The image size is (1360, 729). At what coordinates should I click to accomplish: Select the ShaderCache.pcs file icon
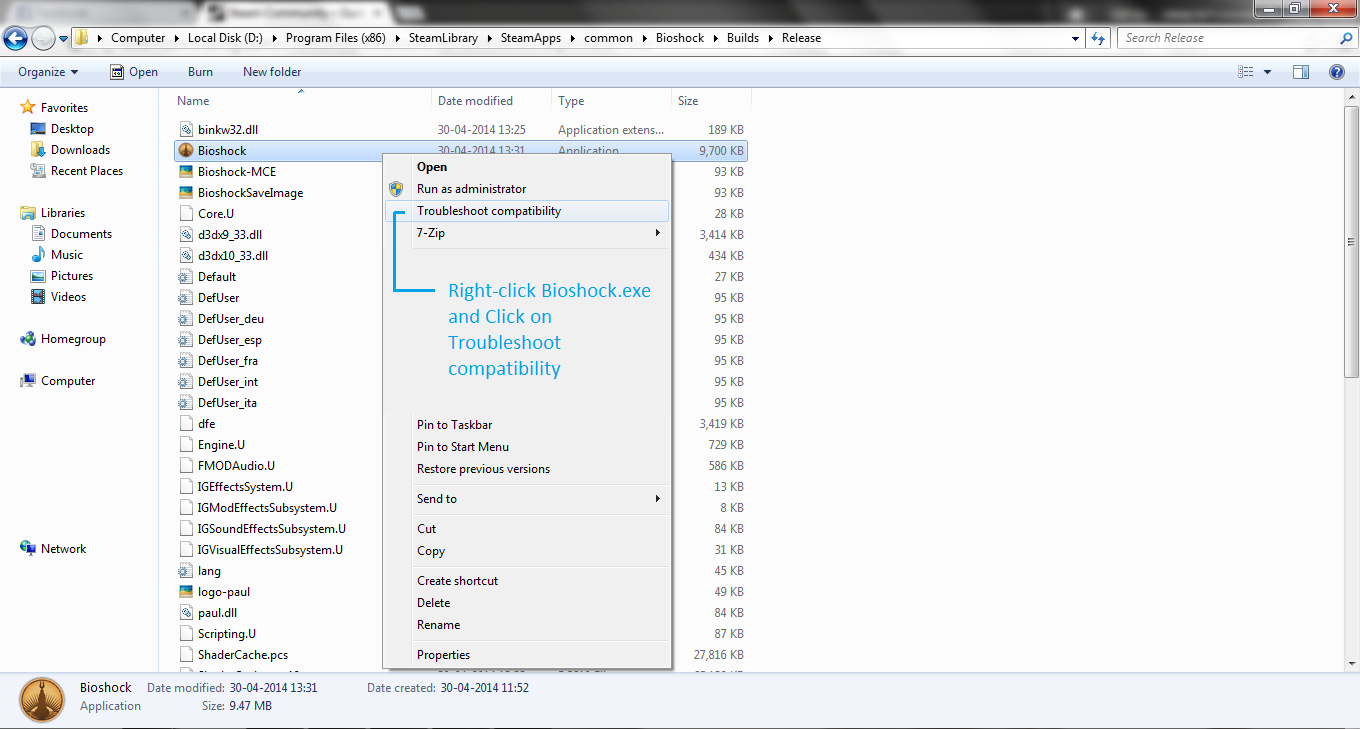click(186, 655)
